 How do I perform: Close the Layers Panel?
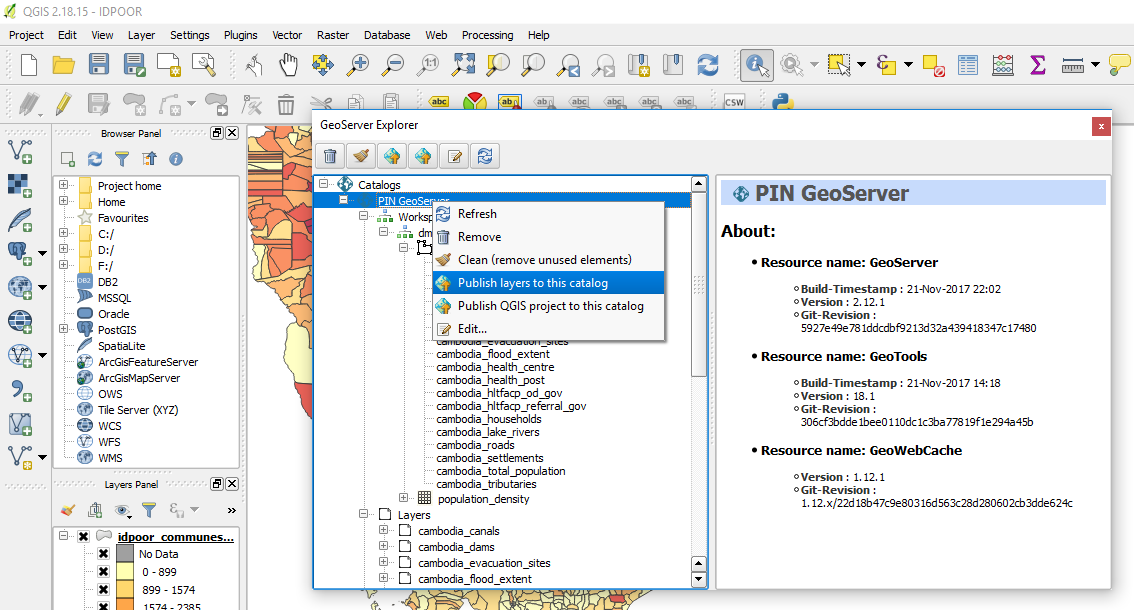click(232, 483)
